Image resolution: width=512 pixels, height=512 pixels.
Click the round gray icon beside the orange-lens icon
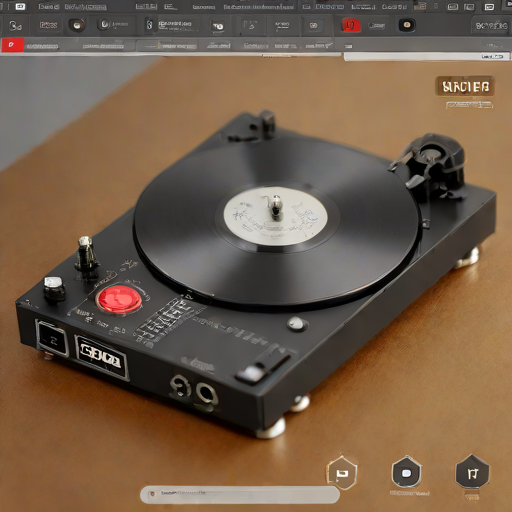coord(104,24)
